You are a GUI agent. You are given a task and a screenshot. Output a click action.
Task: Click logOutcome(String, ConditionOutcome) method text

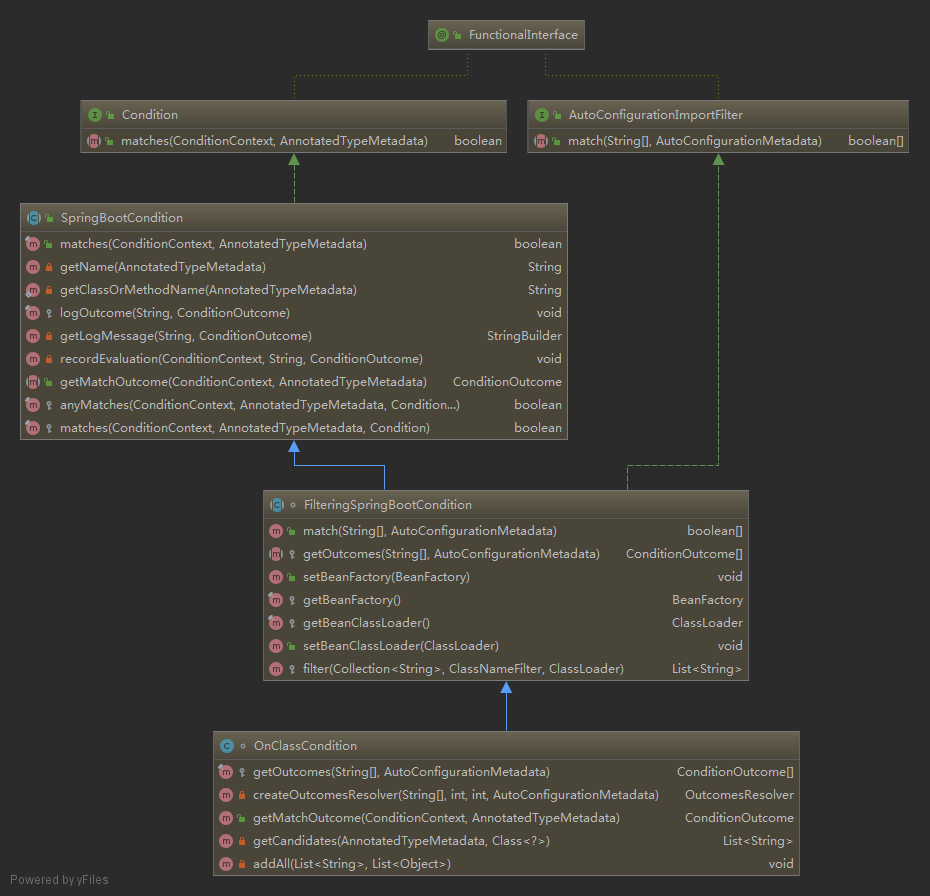[174, 313]
